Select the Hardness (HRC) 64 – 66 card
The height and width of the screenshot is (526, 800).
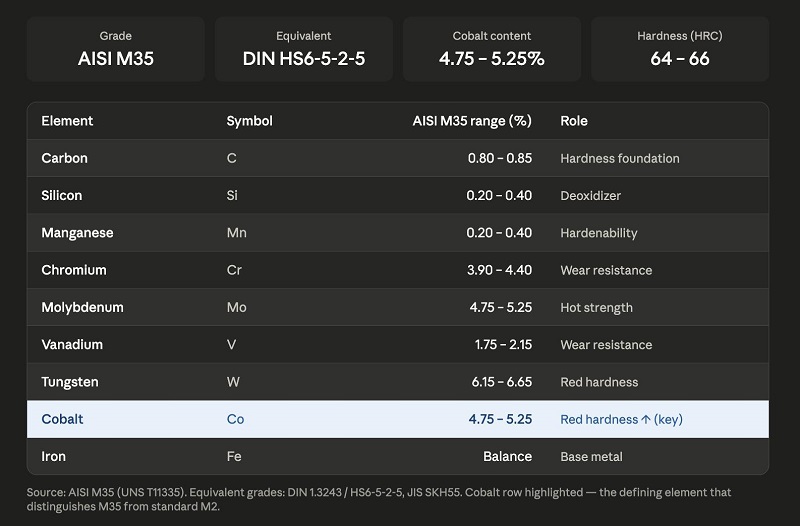[x=680, y=49]
